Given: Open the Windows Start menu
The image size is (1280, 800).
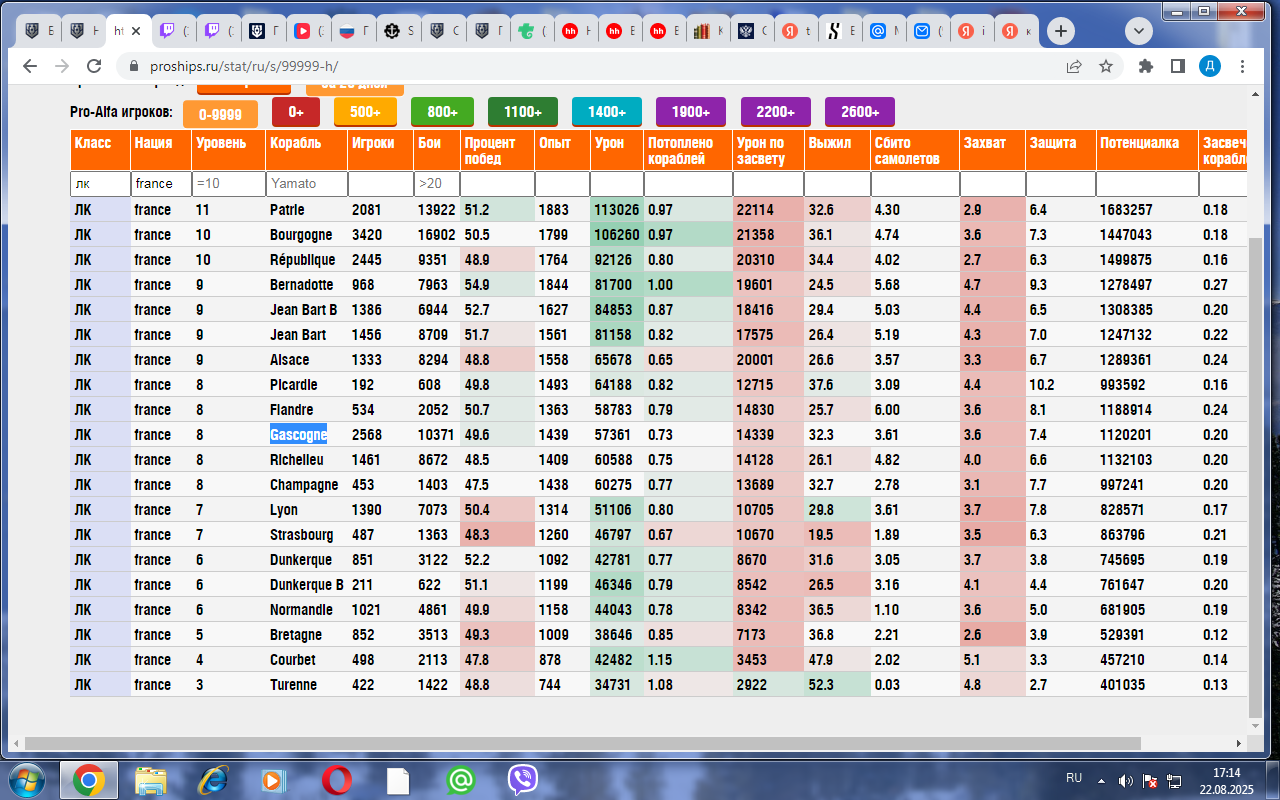Looking at the screenshot, I should (26, 779).
